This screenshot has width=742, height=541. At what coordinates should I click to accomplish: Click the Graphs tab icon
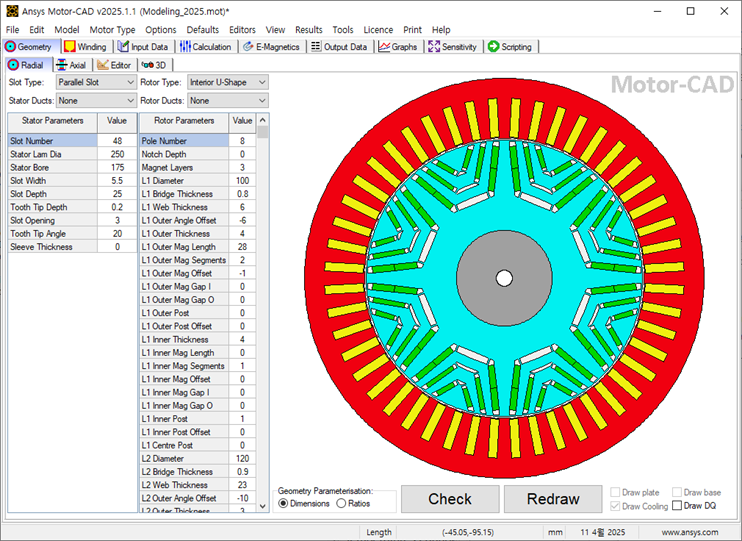tap(384, 46)
